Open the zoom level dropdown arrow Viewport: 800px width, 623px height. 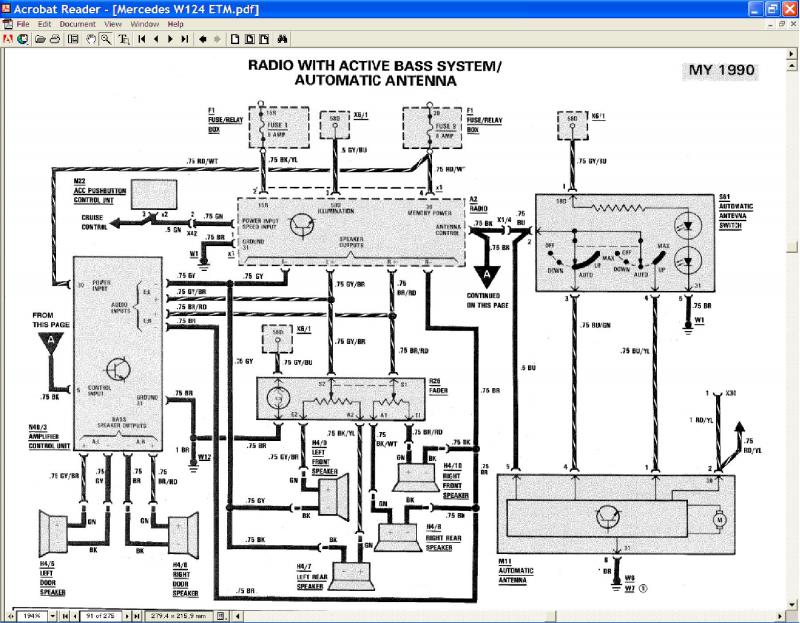[53, 616]
